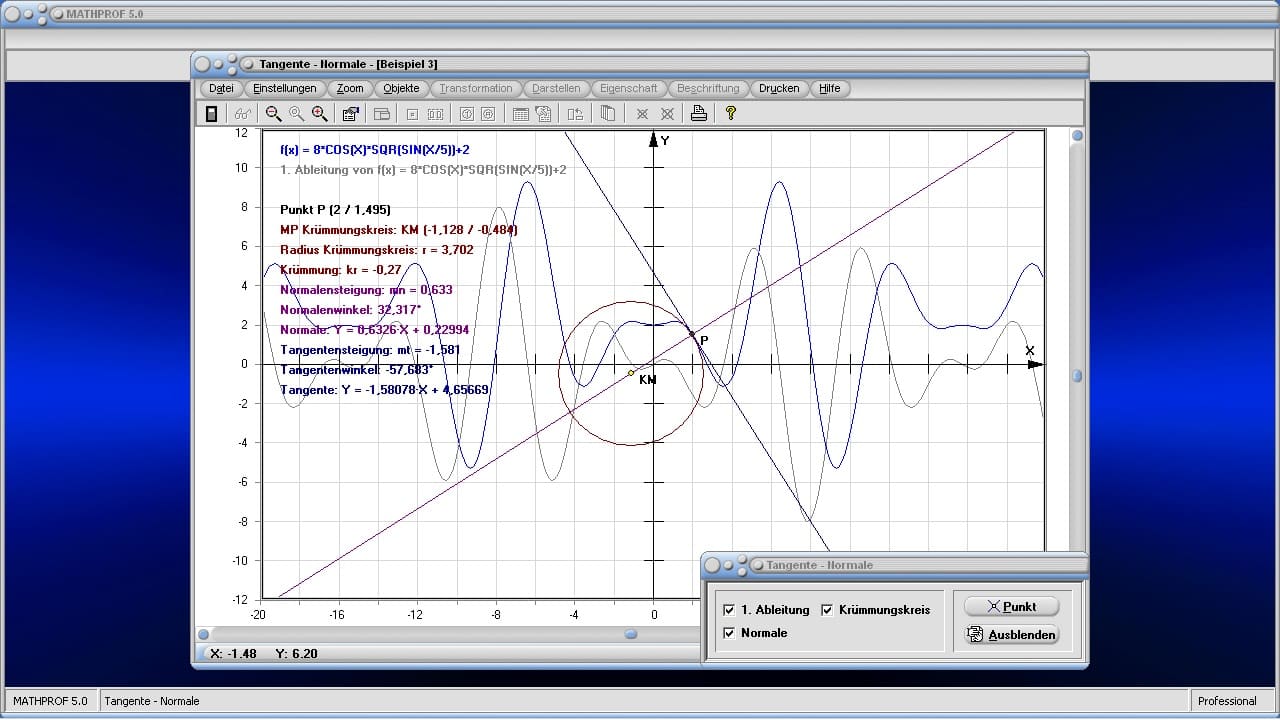
Task: Click the vertical slider thumb right of graph
Action: coord(1077,376)
